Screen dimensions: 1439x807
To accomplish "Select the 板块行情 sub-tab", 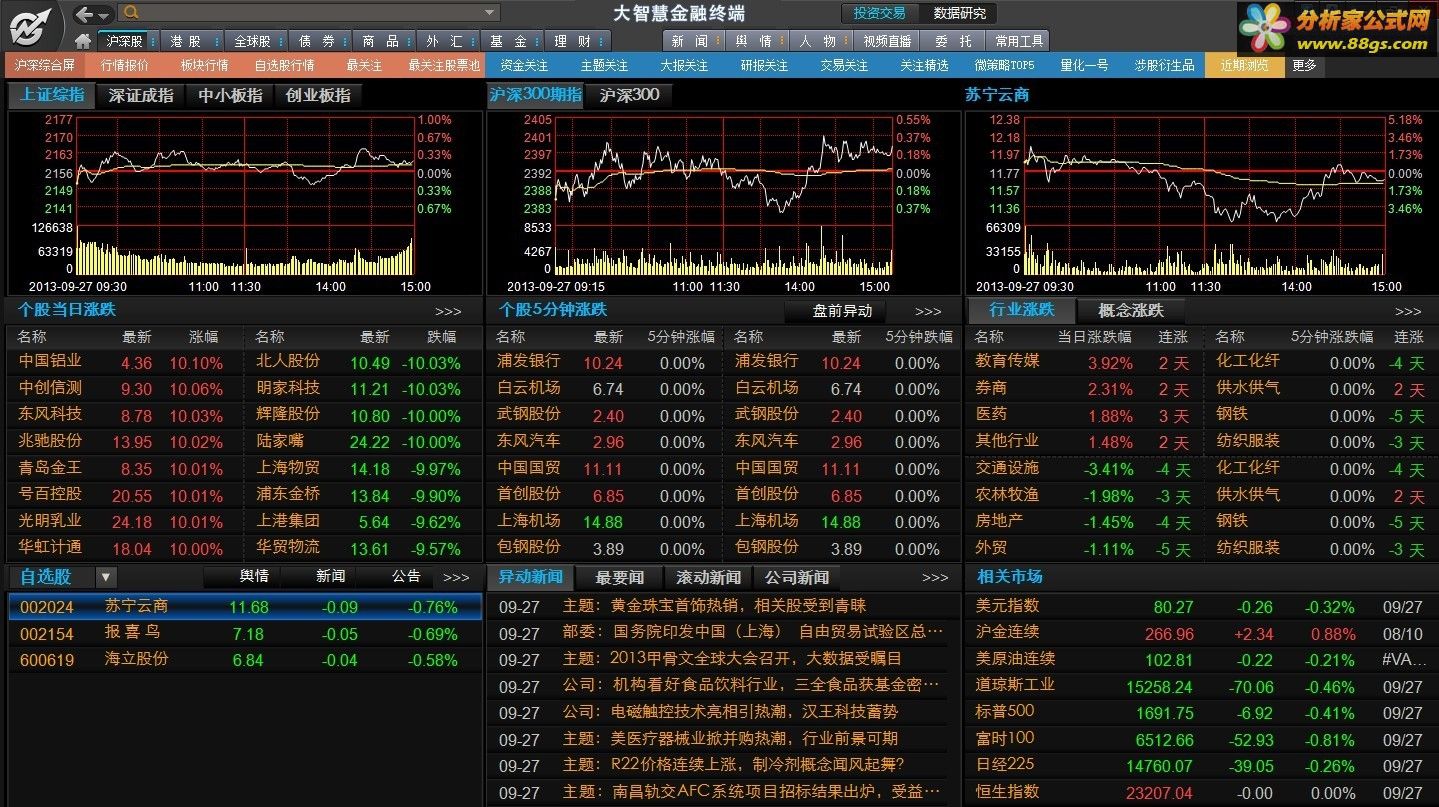I will 205,65.
